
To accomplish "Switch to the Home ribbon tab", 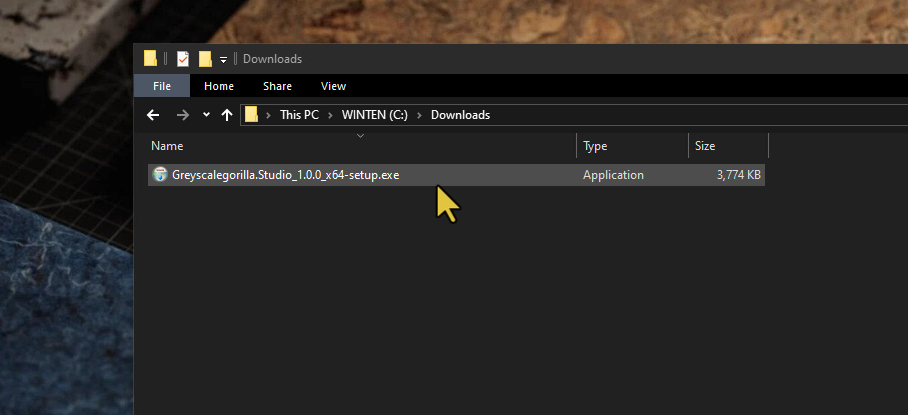I will [x=219, y=86].
